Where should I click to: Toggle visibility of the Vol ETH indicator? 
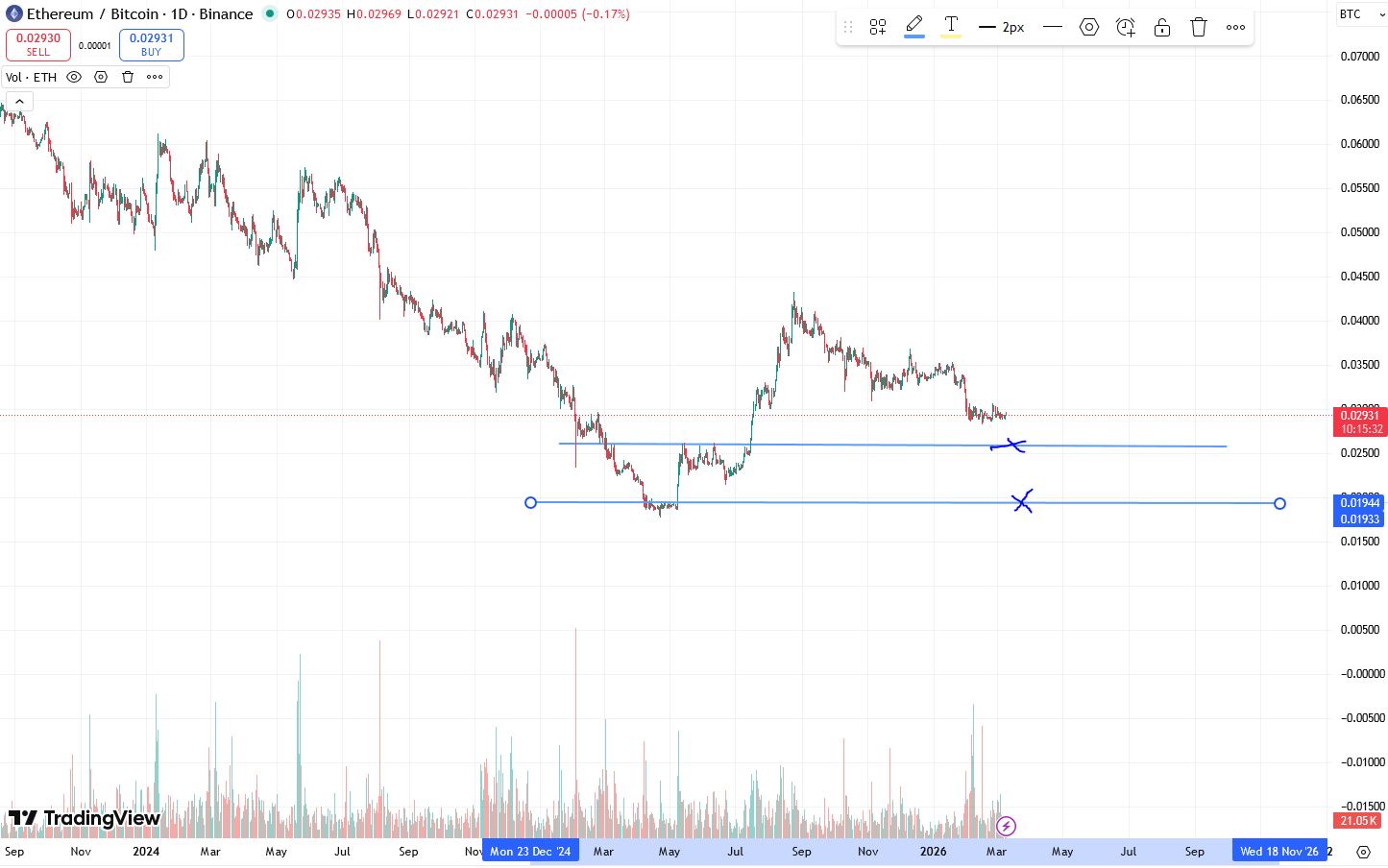point(74,77)
